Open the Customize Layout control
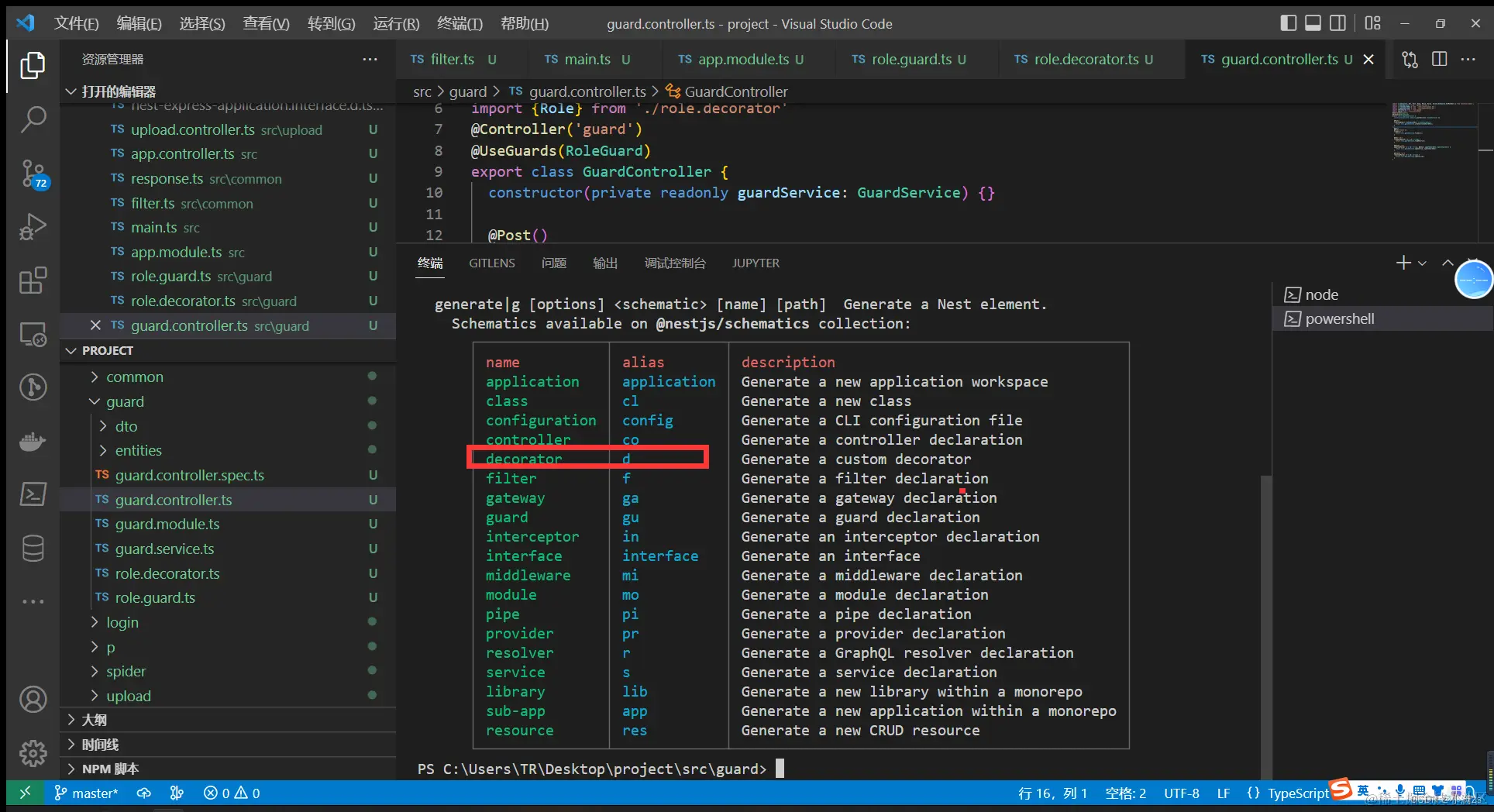This screenshot has height=812, width=1494. (x=1372, y=23)
